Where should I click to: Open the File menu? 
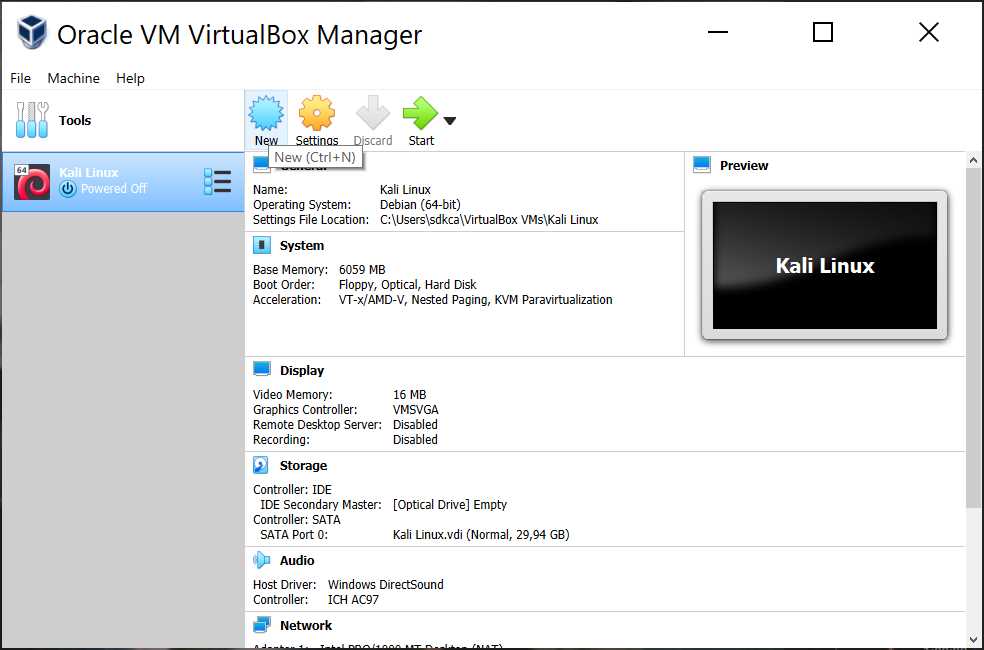pos(20,78)
